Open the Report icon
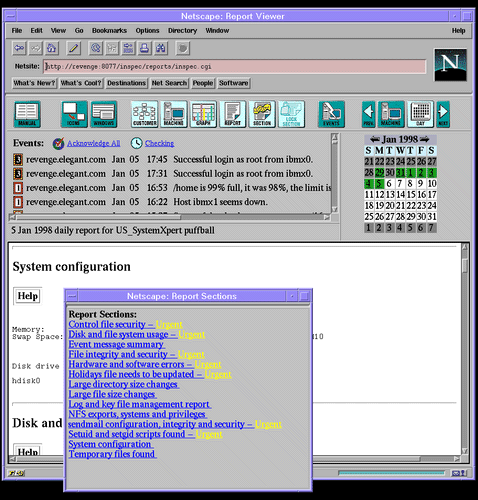 (x=232, y=114)
